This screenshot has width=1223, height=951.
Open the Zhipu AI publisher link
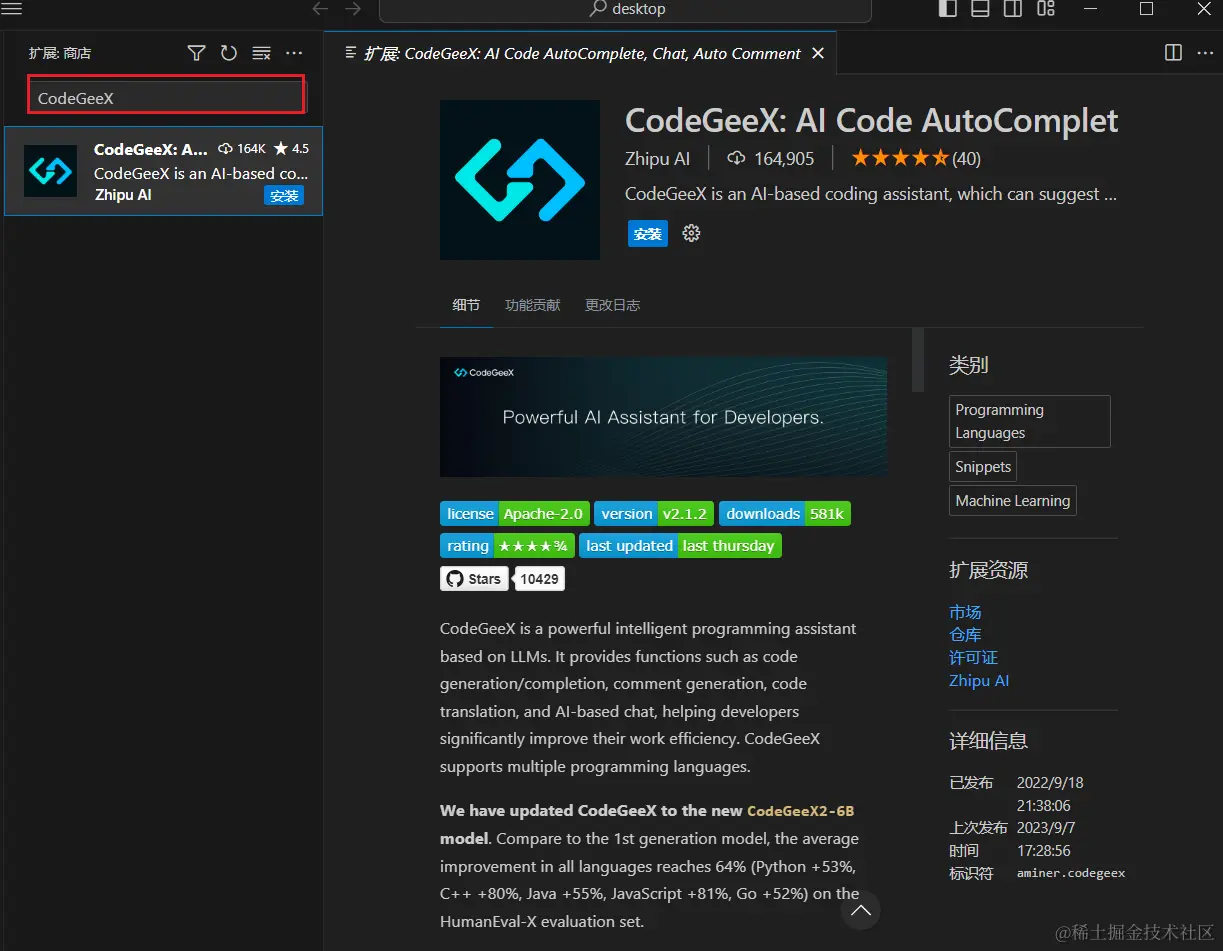pyautogui.click(x=657, y=158)
